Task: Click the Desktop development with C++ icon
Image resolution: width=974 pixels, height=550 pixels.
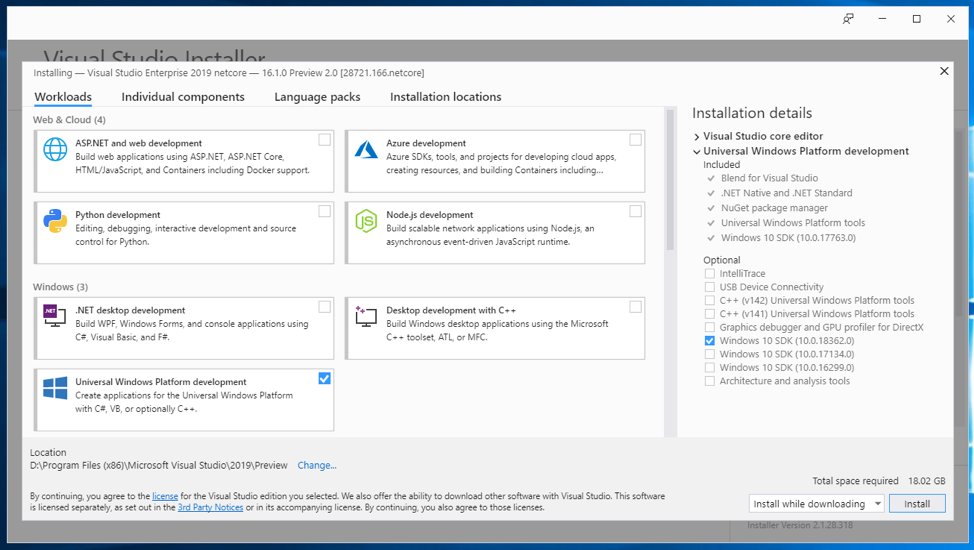Action: 366,316
